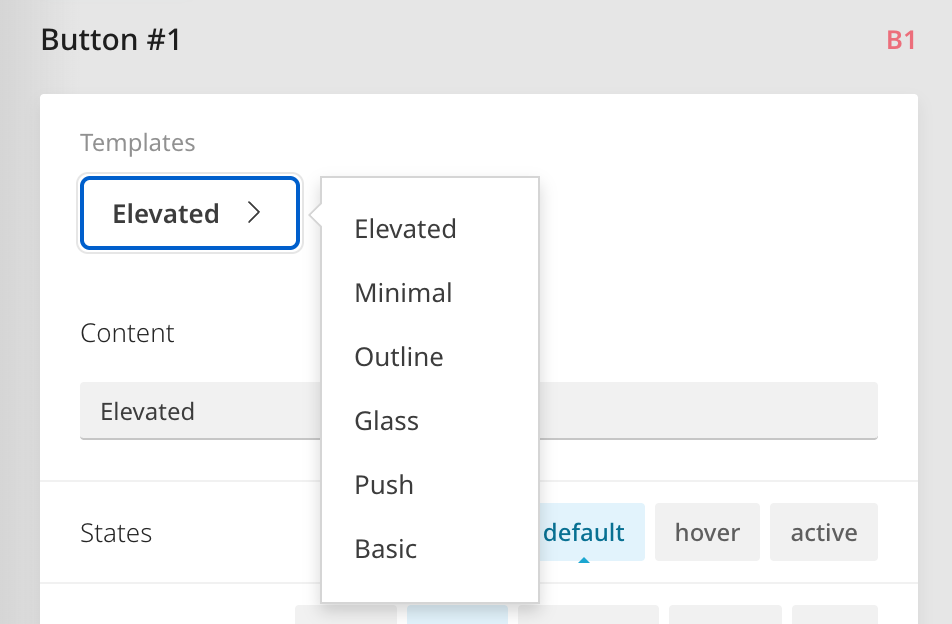The image size is (952, 624).
Task: Switch to the hover state tab
Action: 707,532
